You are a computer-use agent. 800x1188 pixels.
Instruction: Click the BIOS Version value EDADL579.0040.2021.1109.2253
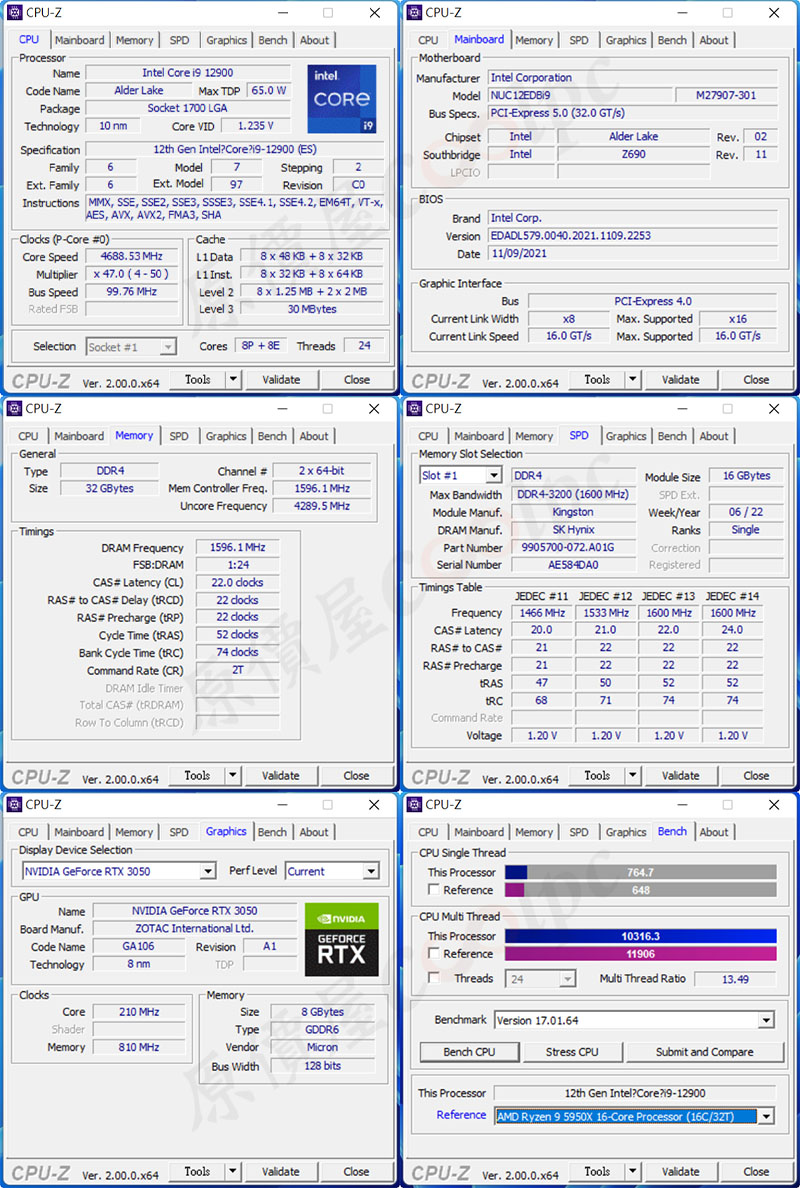pyautogui.click(x=633, y=236)
